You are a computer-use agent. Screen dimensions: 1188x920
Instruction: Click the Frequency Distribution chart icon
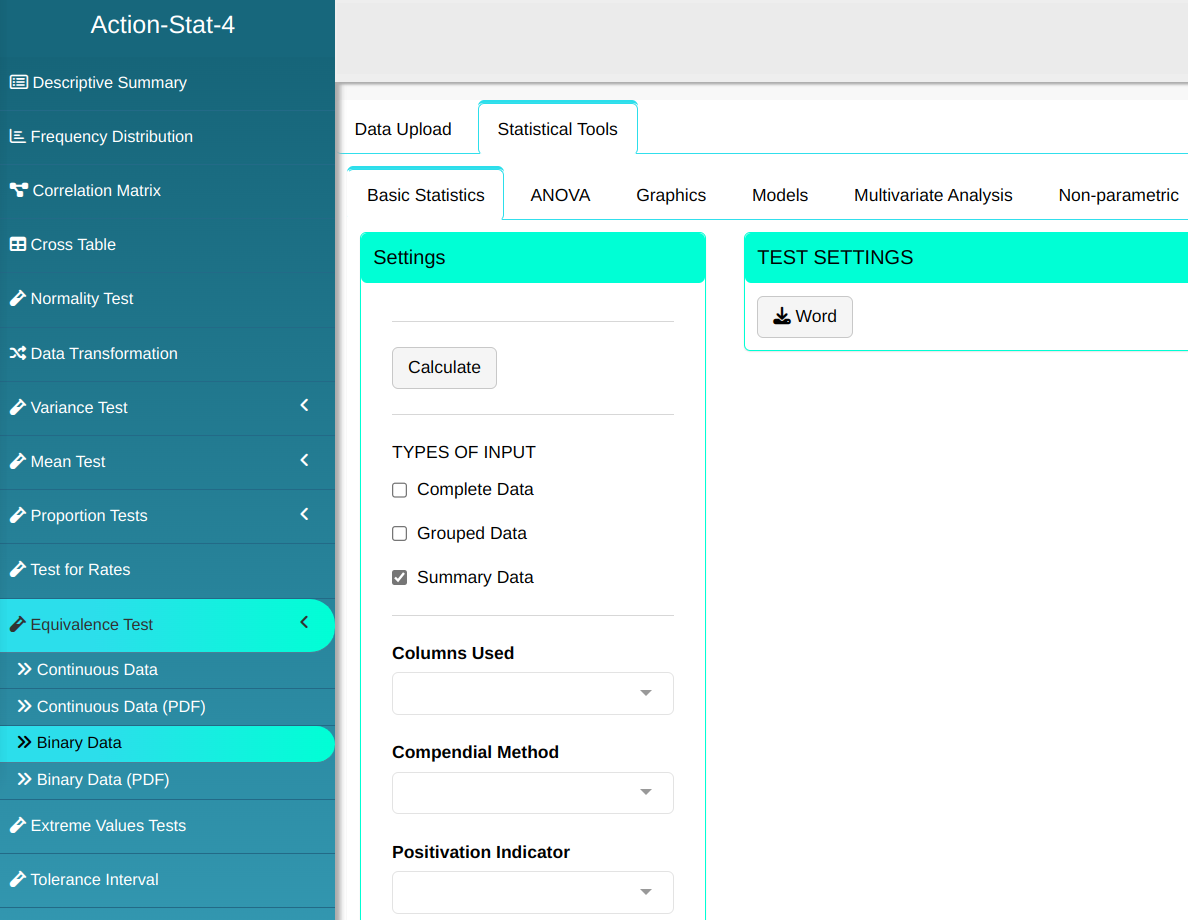(17, 137)
